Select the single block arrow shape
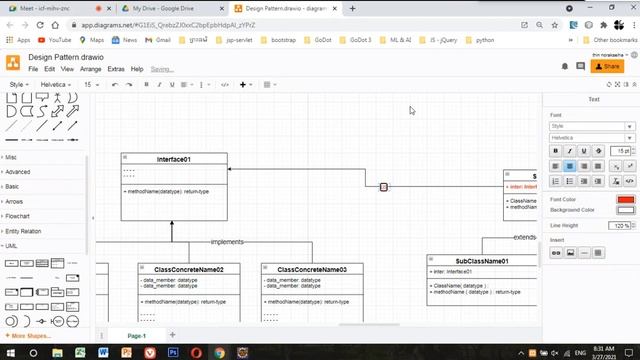Screen dimensions: 640x360 coord(73,111)
